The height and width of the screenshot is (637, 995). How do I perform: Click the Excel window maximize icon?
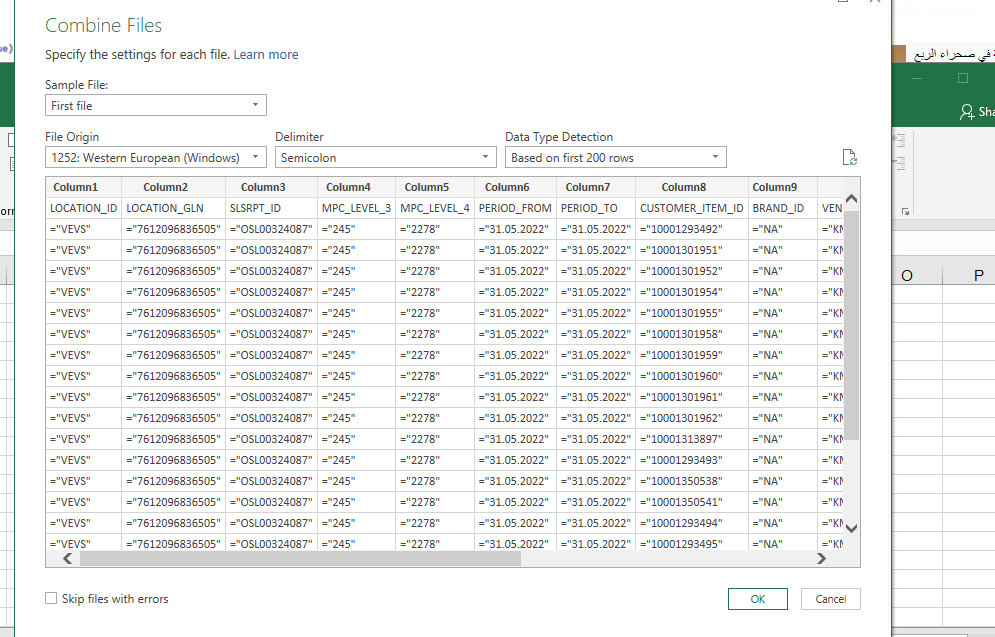tap(963, 78)
